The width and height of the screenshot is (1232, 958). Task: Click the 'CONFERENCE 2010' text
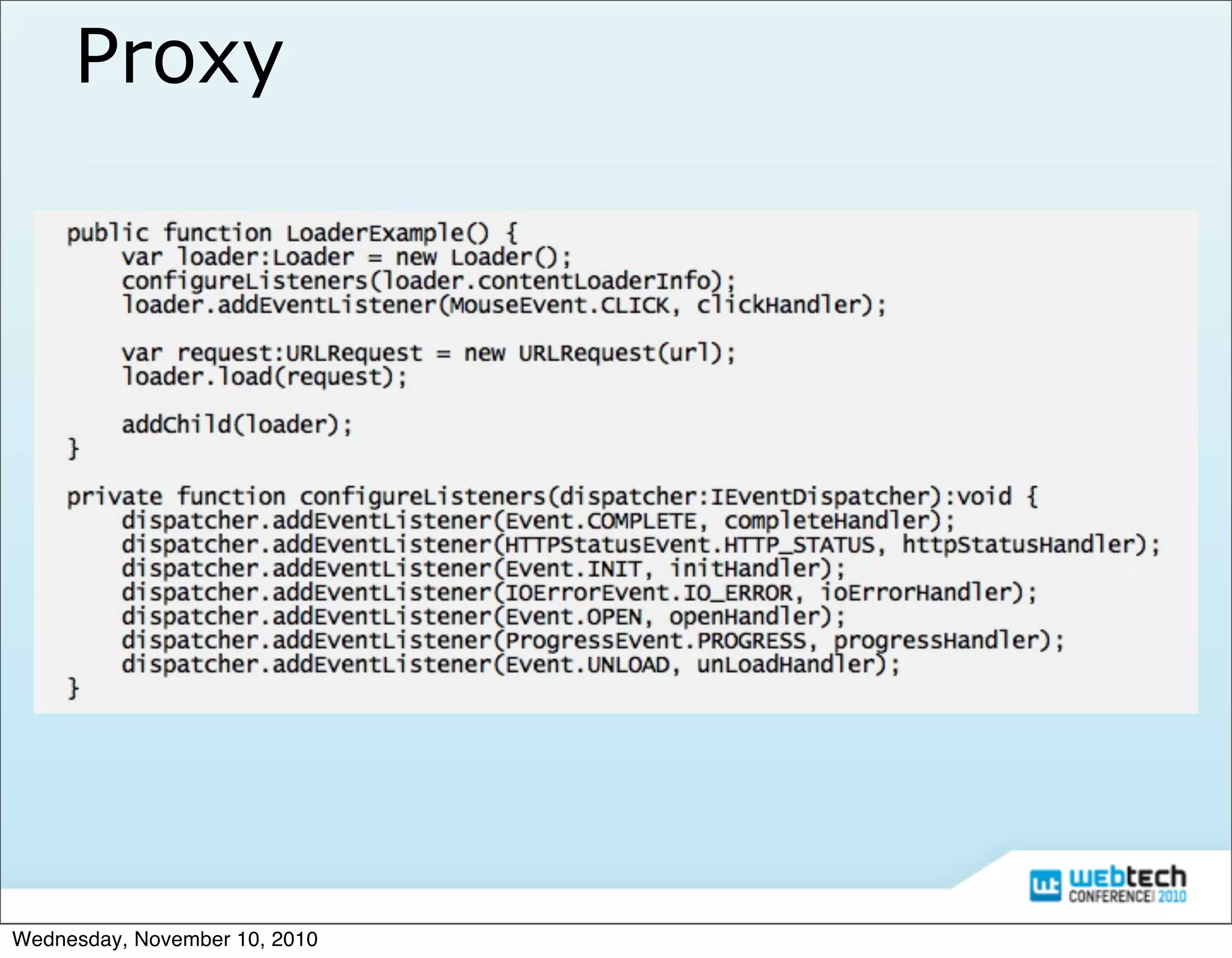[x=1127, y=896]
